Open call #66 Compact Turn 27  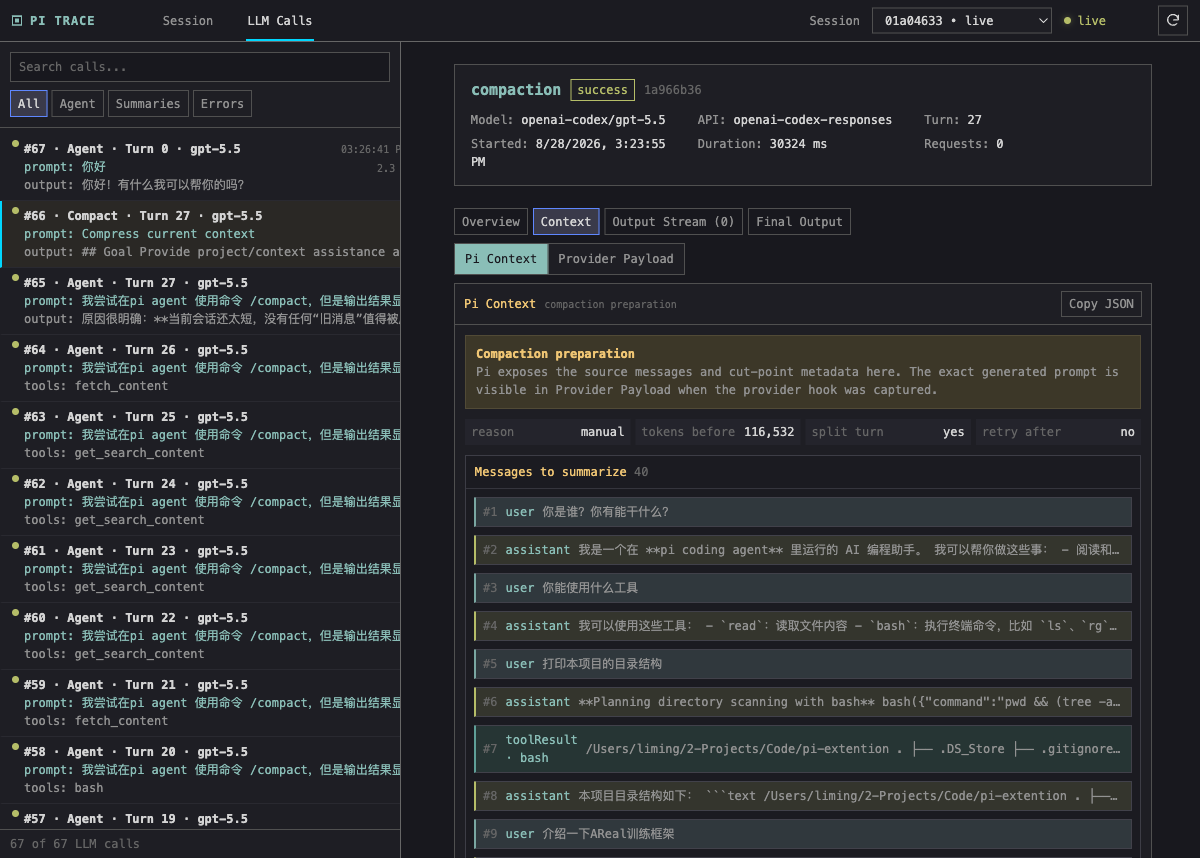tap(200, 234)
